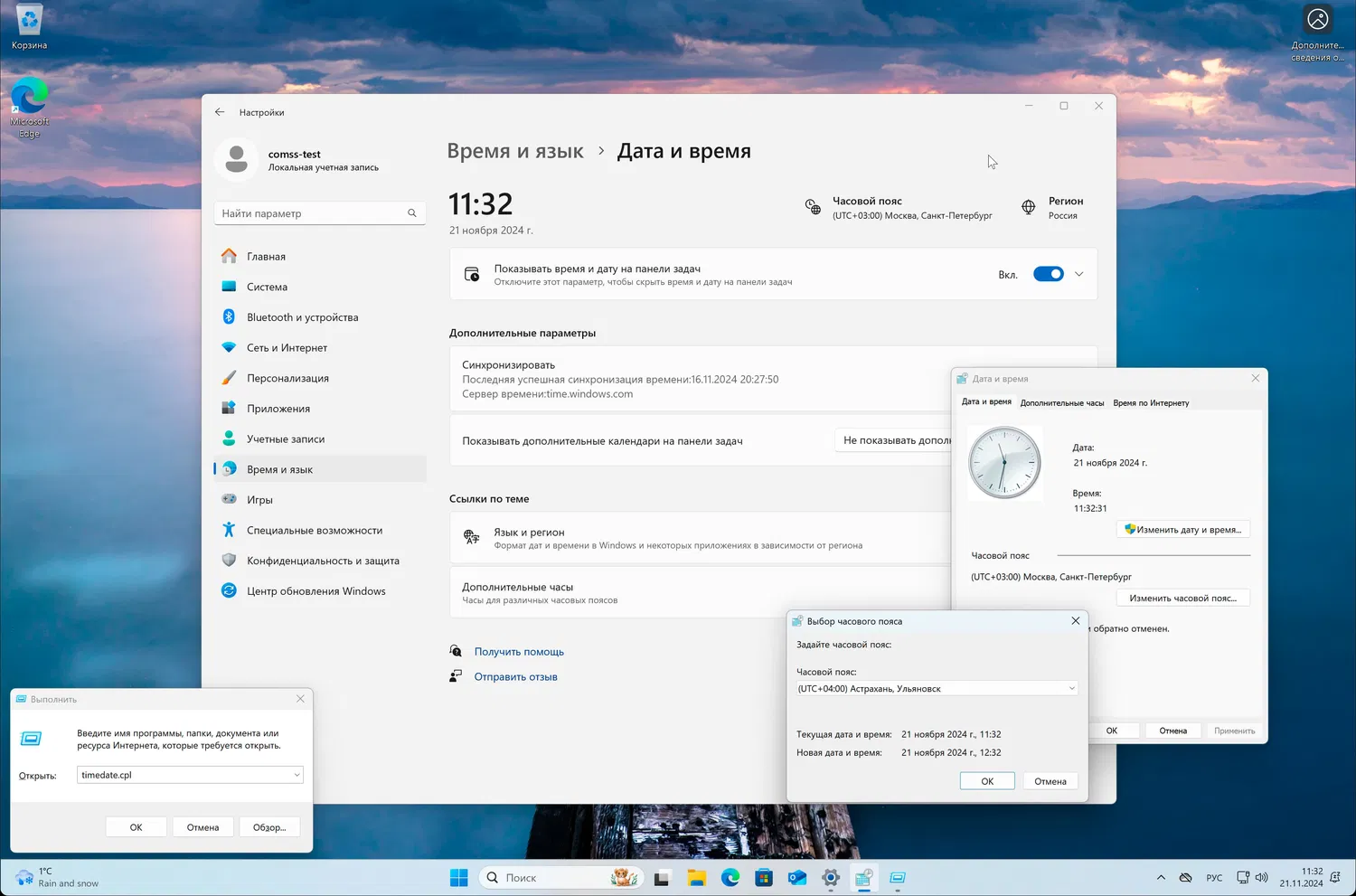Close the Выбор часового пояса dialog
This screenshot has width=1356, height=896.
pyautogui.click(x=1076, y=621)
